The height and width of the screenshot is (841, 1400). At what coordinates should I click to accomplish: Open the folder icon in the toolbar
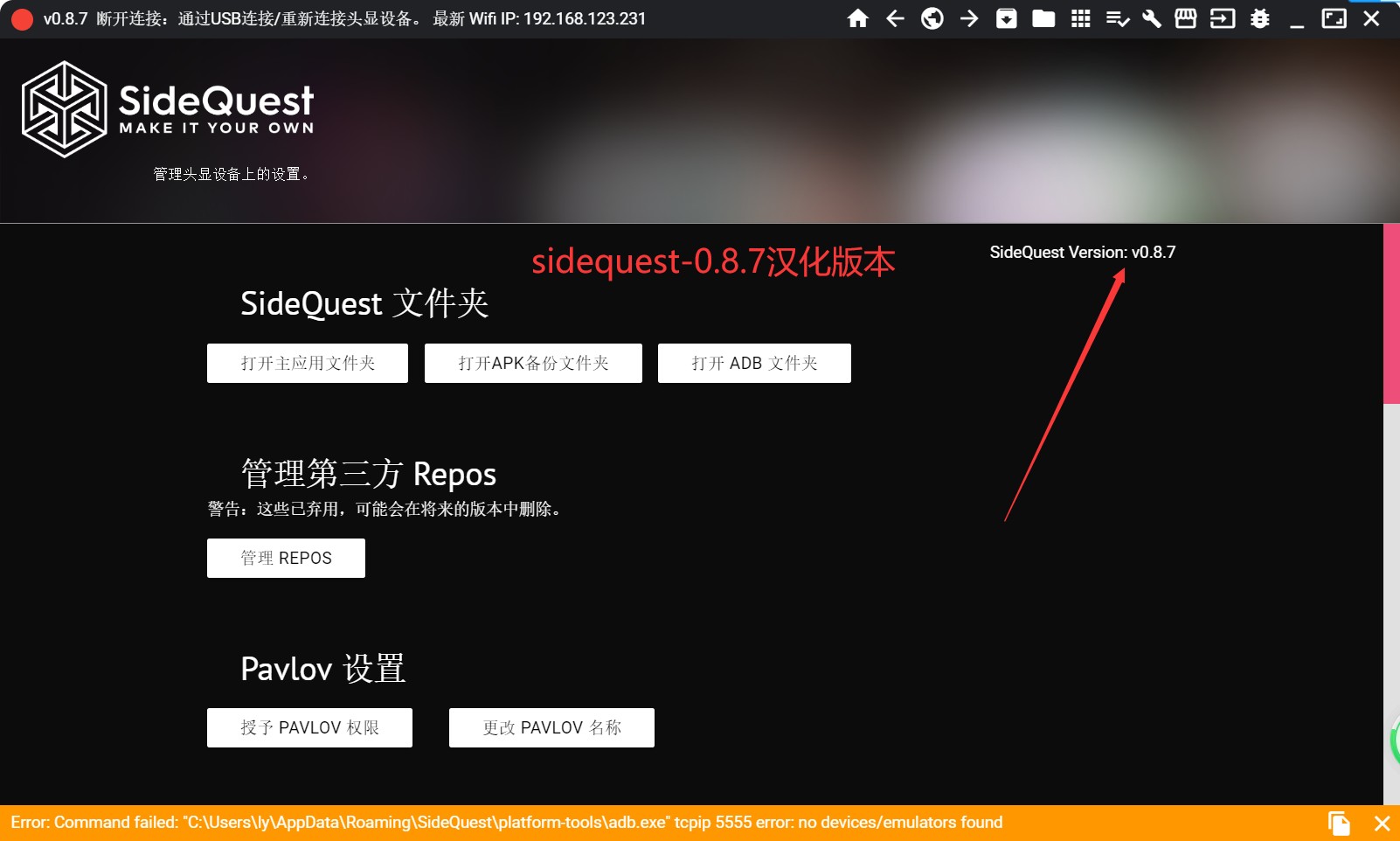tap(1043, 18)
